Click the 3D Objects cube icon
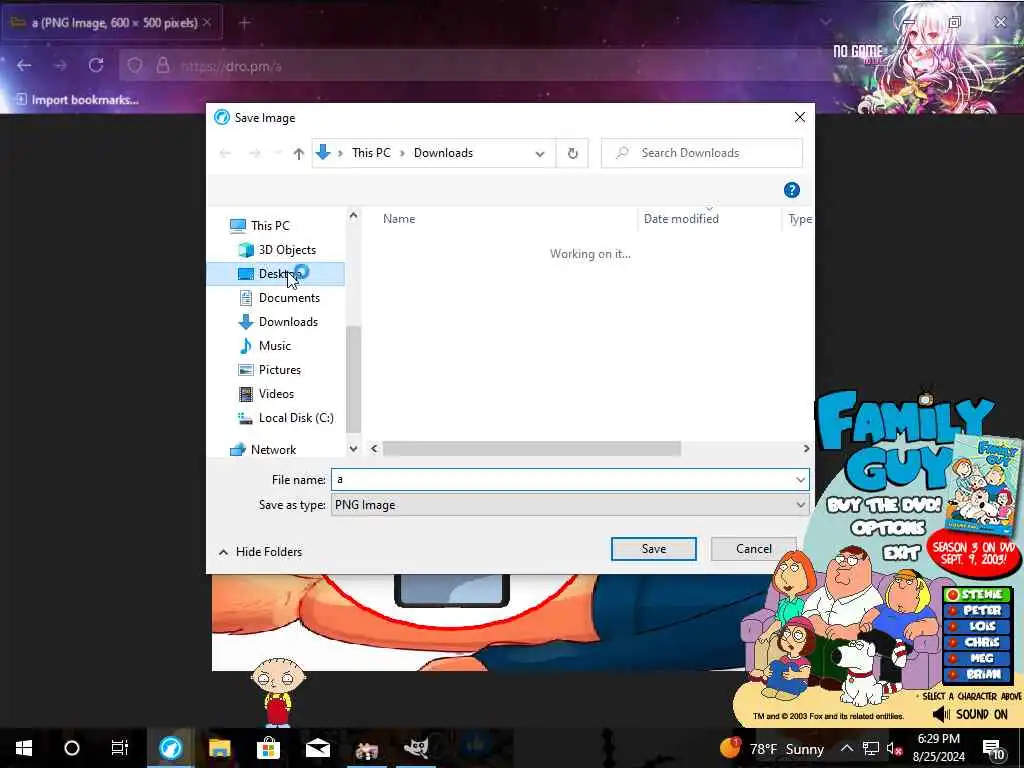1024x768 pixels. pyautogui.click(x=246, y=249)
